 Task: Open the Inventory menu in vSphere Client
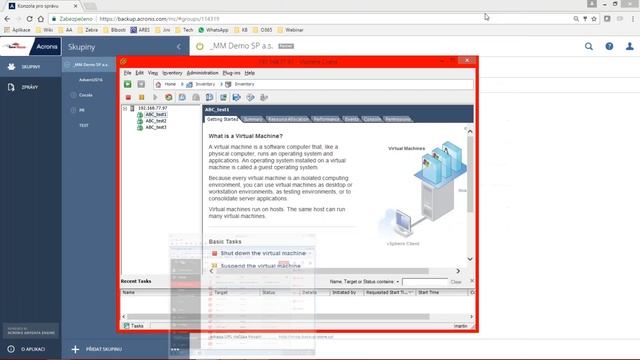click(172, 73)
